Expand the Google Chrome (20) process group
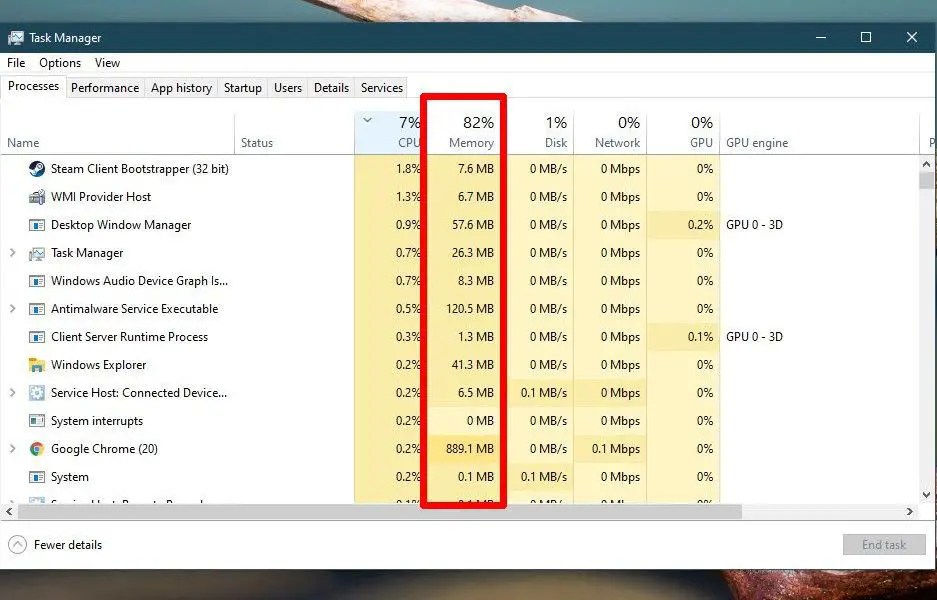The image size is (937, 600). coord(14,449)
